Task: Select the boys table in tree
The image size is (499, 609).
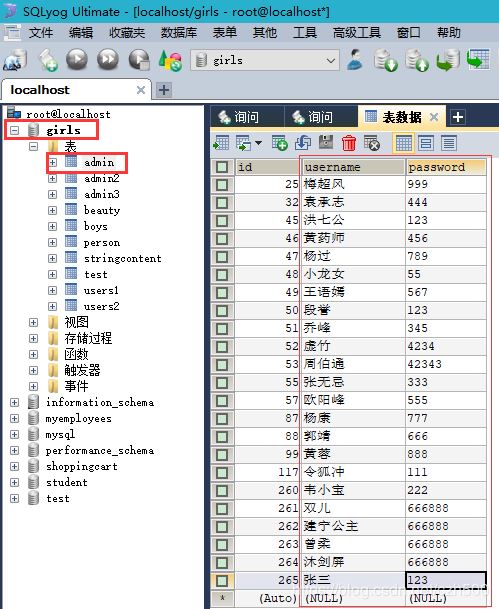Action: coord(96,226)
